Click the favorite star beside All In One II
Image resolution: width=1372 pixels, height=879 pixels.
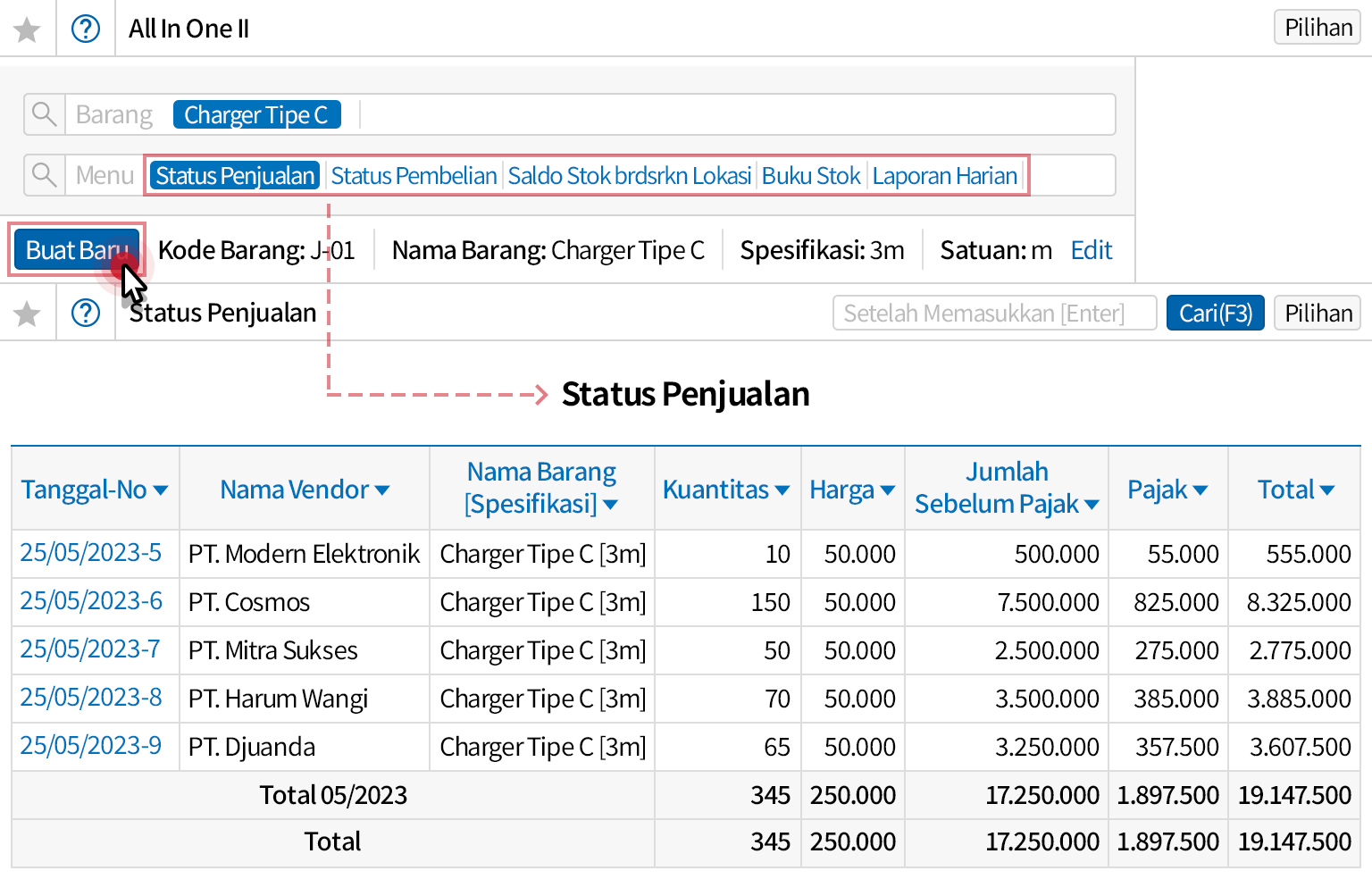tap(27, 29)
